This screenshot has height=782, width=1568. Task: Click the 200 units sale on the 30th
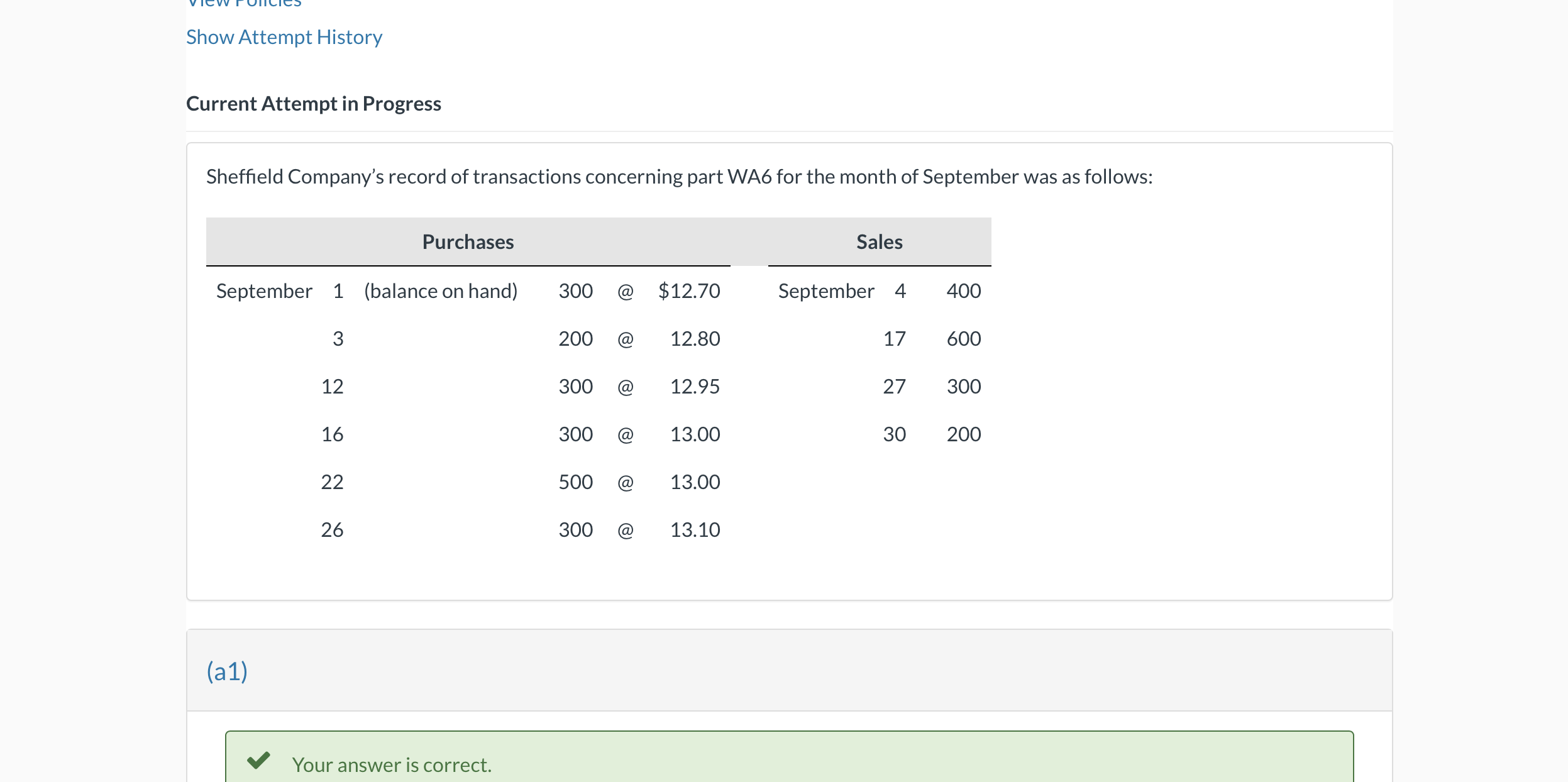coord(963,434)
